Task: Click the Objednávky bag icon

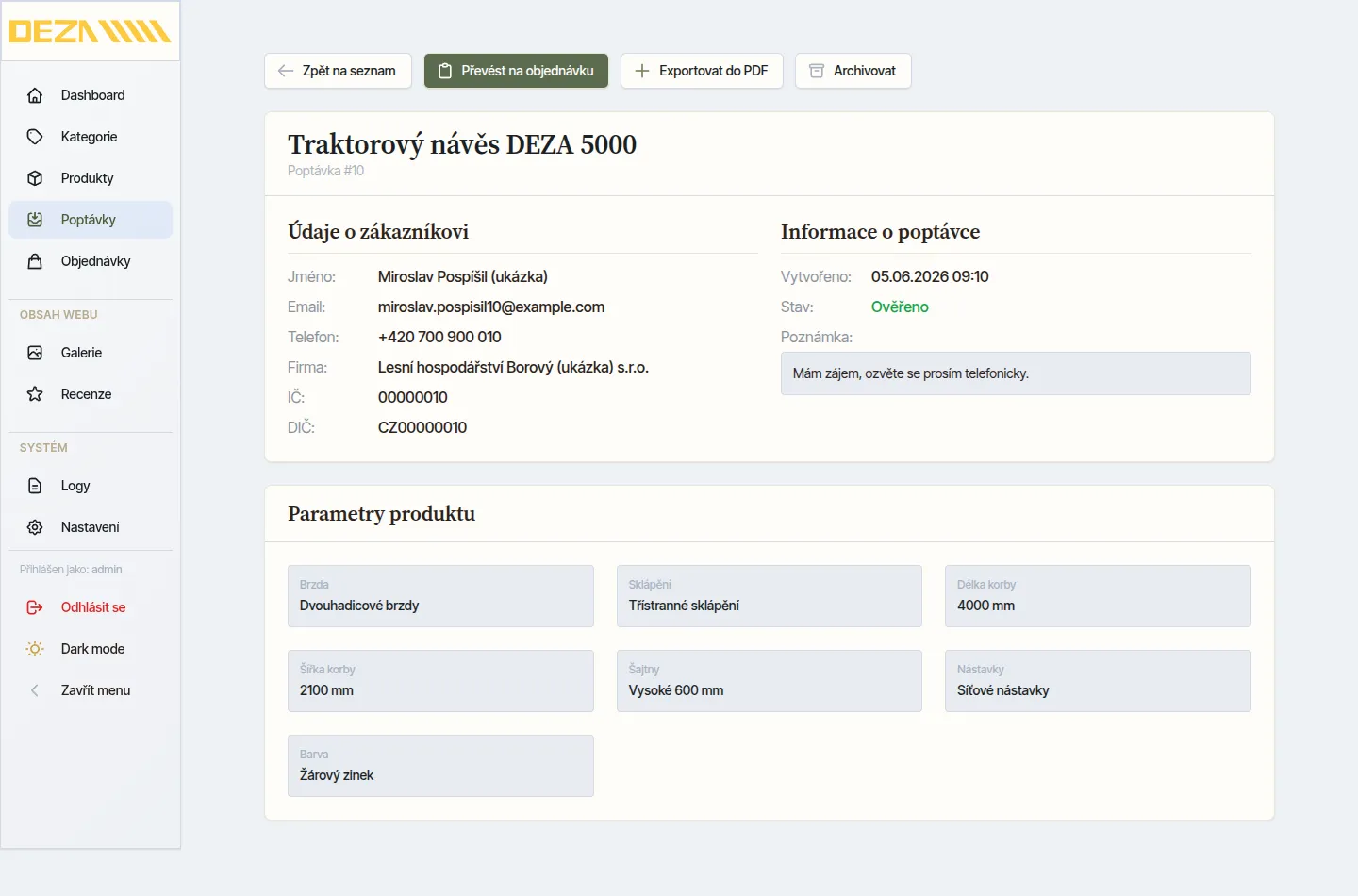Action: pyautogui.click(x=35, y=261)
